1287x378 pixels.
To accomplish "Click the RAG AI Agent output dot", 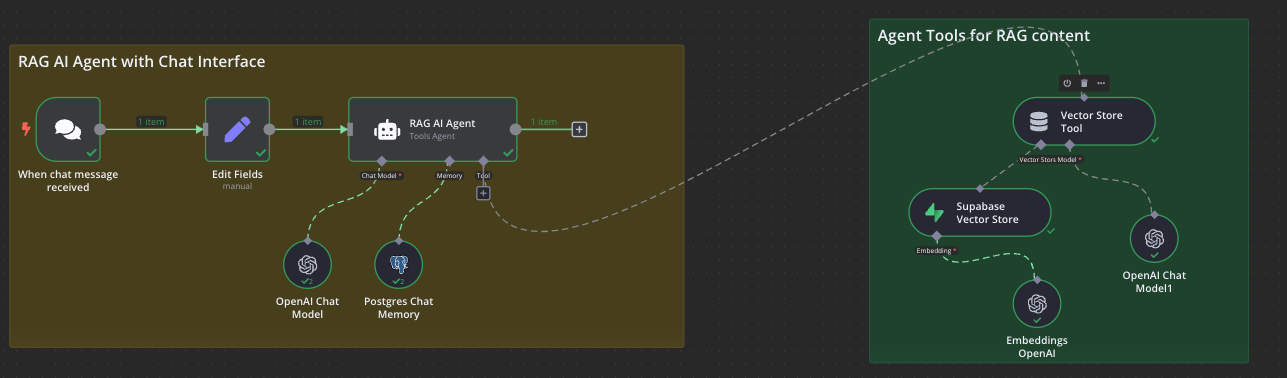I will (x=516, y=129).
